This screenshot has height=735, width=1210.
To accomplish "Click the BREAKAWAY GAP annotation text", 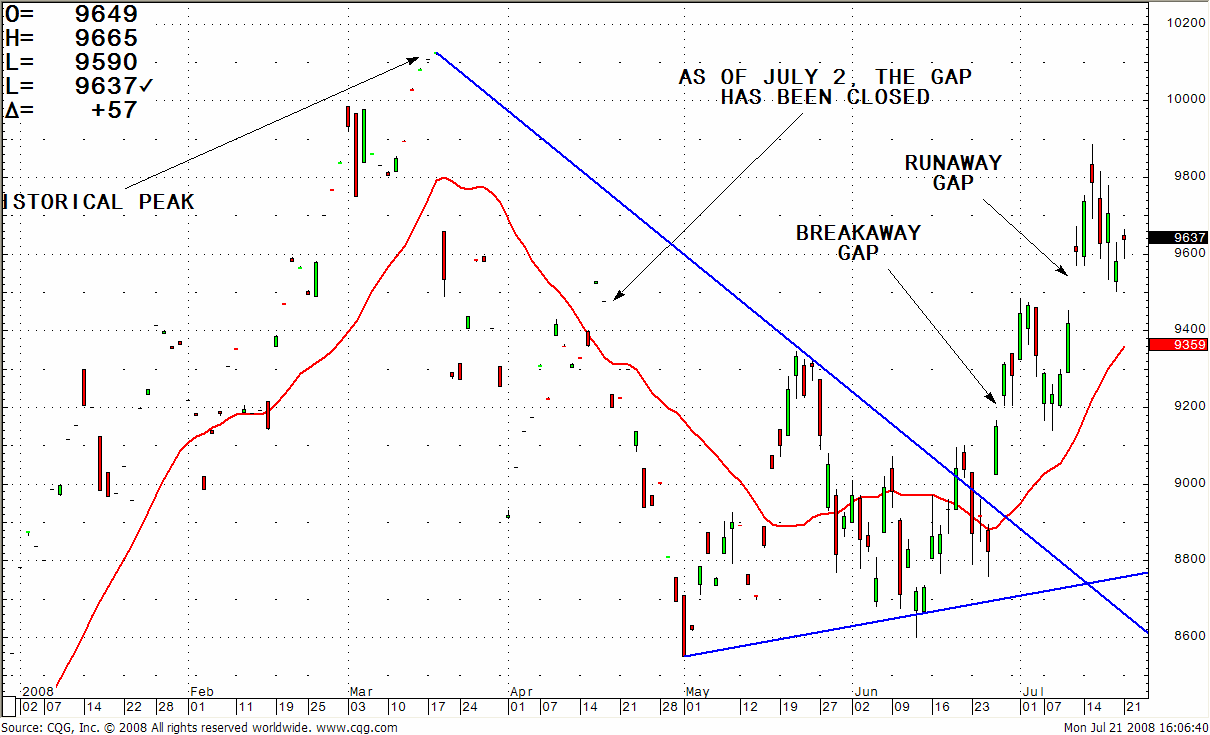I will click(858, 242).
